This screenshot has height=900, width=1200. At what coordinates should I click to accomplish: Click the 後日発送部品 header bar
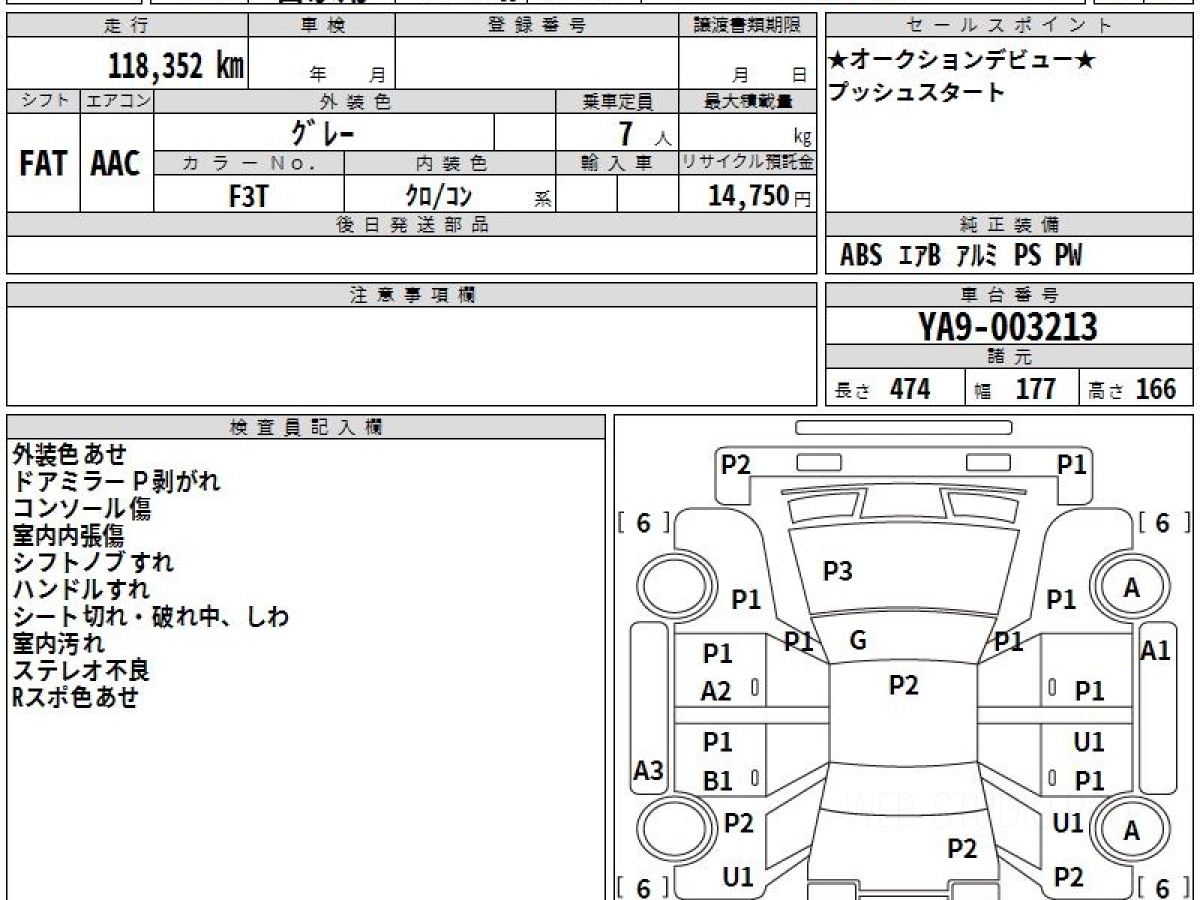click(412, 225)
